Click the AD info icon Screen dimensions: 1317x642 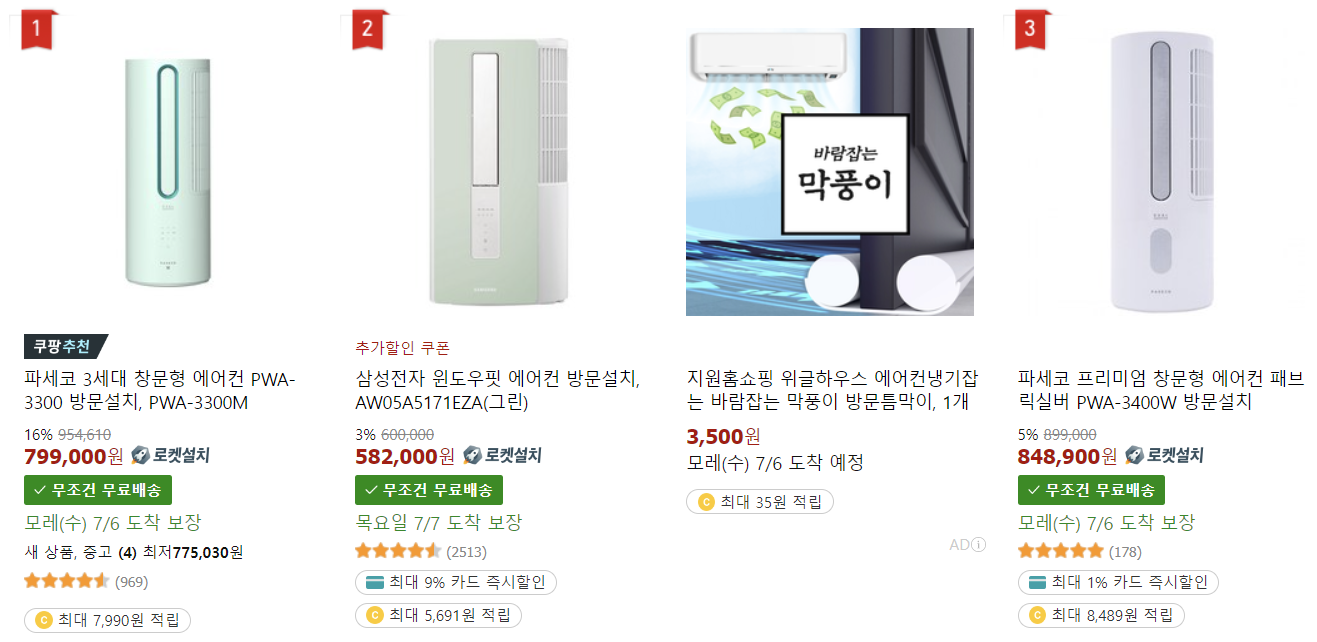click(979, 545)
